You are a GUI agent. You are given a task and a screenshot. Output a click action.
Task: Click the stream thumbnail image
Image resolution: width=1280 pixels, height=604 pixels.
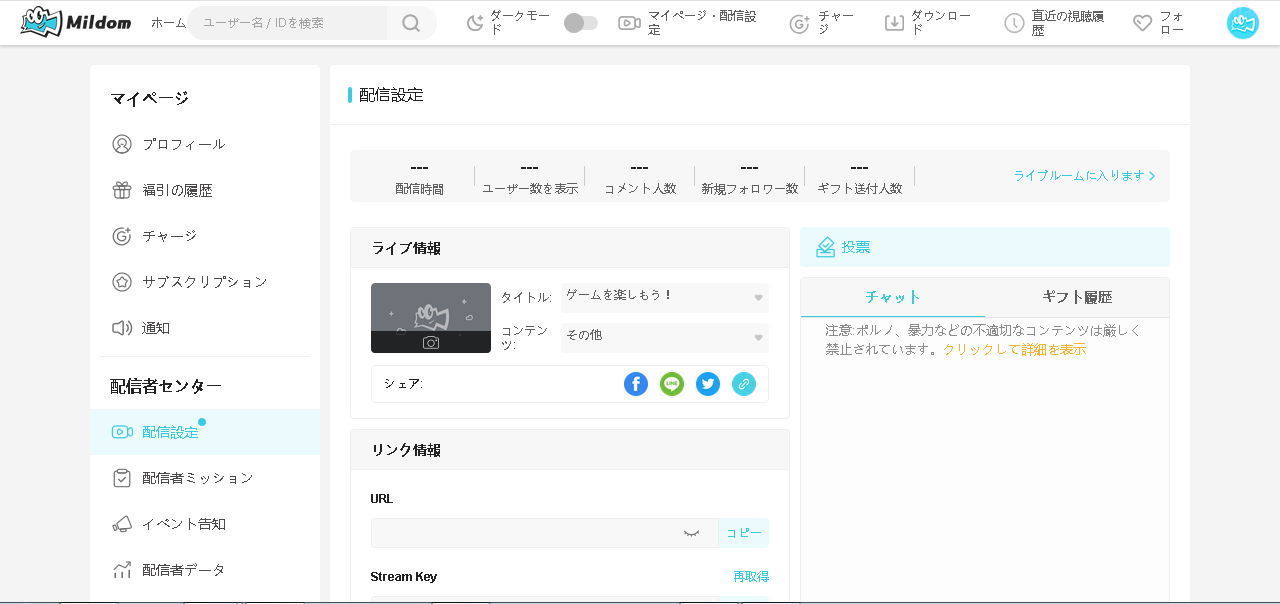pos(431,318)
